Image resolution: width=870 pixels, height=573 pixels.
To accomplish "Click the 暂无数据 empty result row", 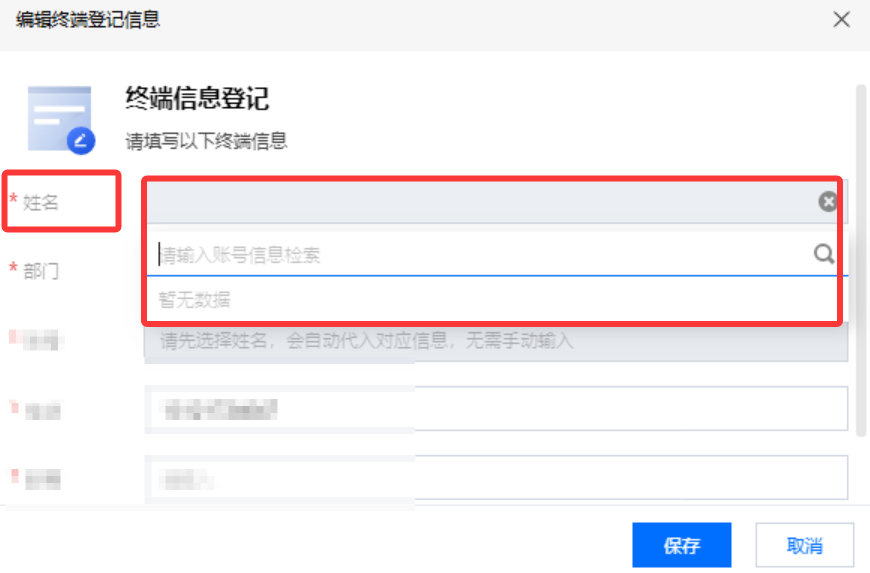I will coord(492,300).
